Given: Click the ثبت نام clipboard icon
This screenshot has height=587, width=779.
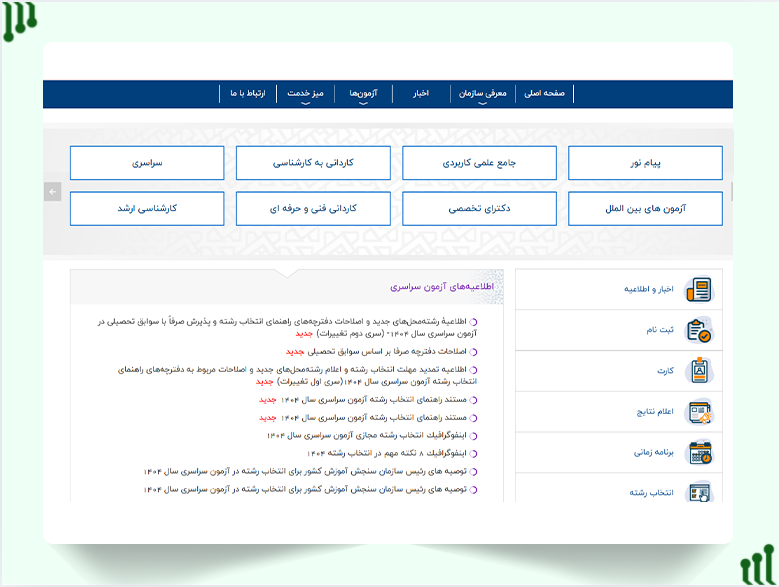Looking at the screenshot, I should [x=698, y=330].
